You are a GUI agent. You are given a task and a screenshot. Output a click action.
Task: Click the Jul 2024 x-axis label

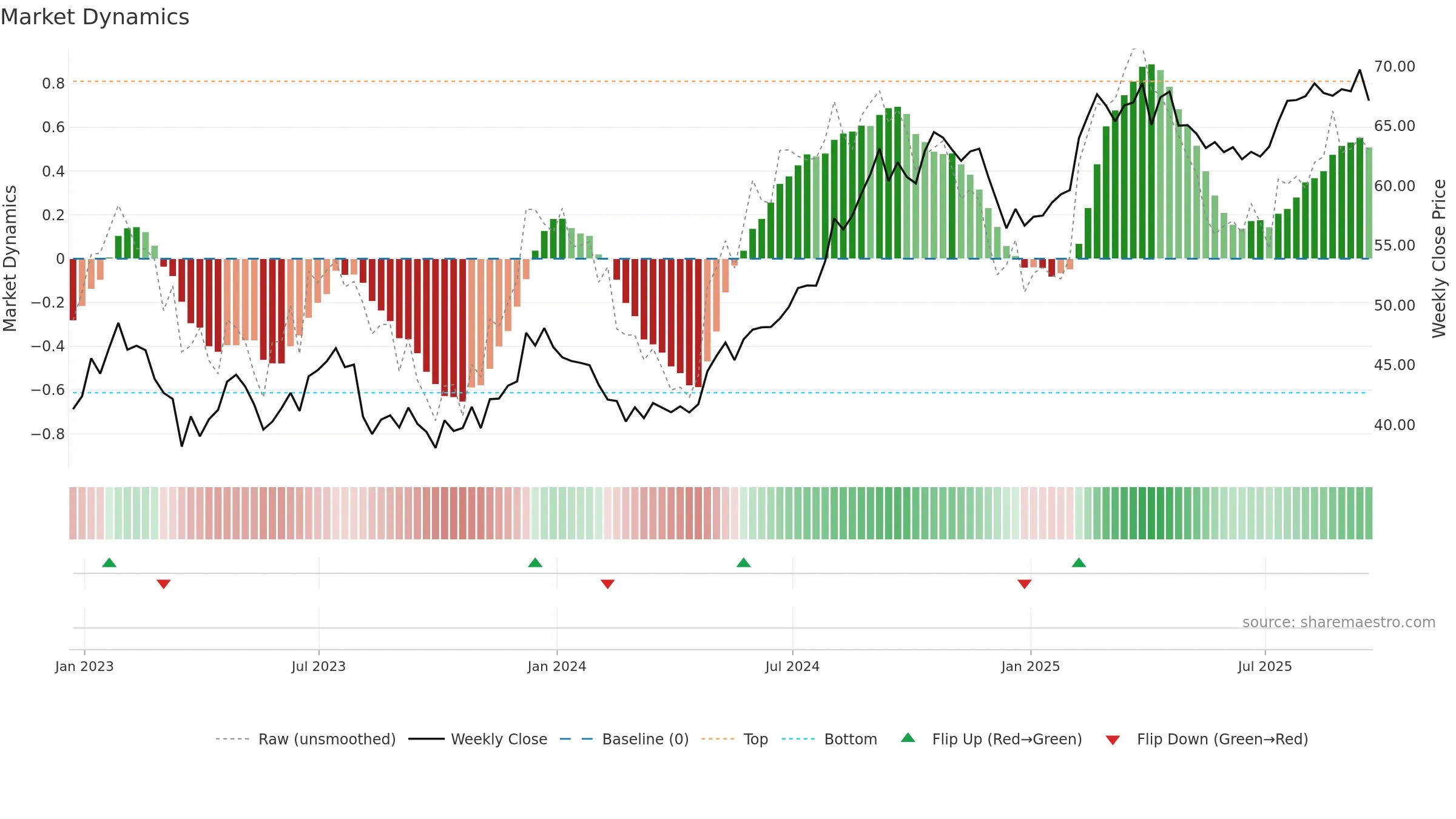point(792,666)
